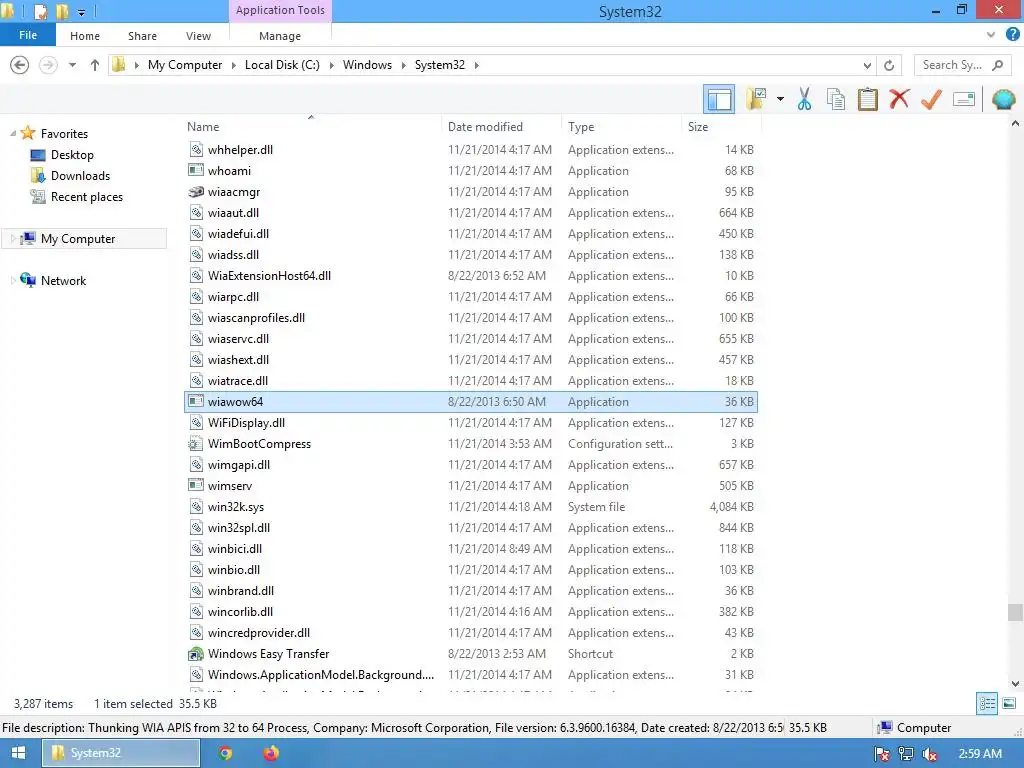
Task: Open the blue Help question mark icon
Action: pos(1012,35)
